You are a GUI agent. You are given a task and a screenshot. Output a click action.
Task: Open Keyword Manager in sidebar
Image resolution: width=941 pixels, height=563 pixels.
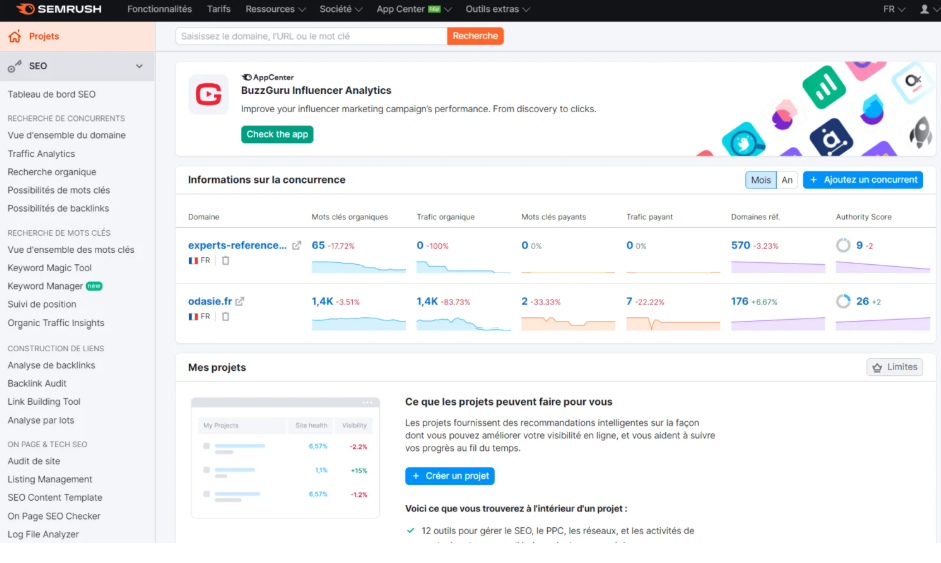click(45, 286)
